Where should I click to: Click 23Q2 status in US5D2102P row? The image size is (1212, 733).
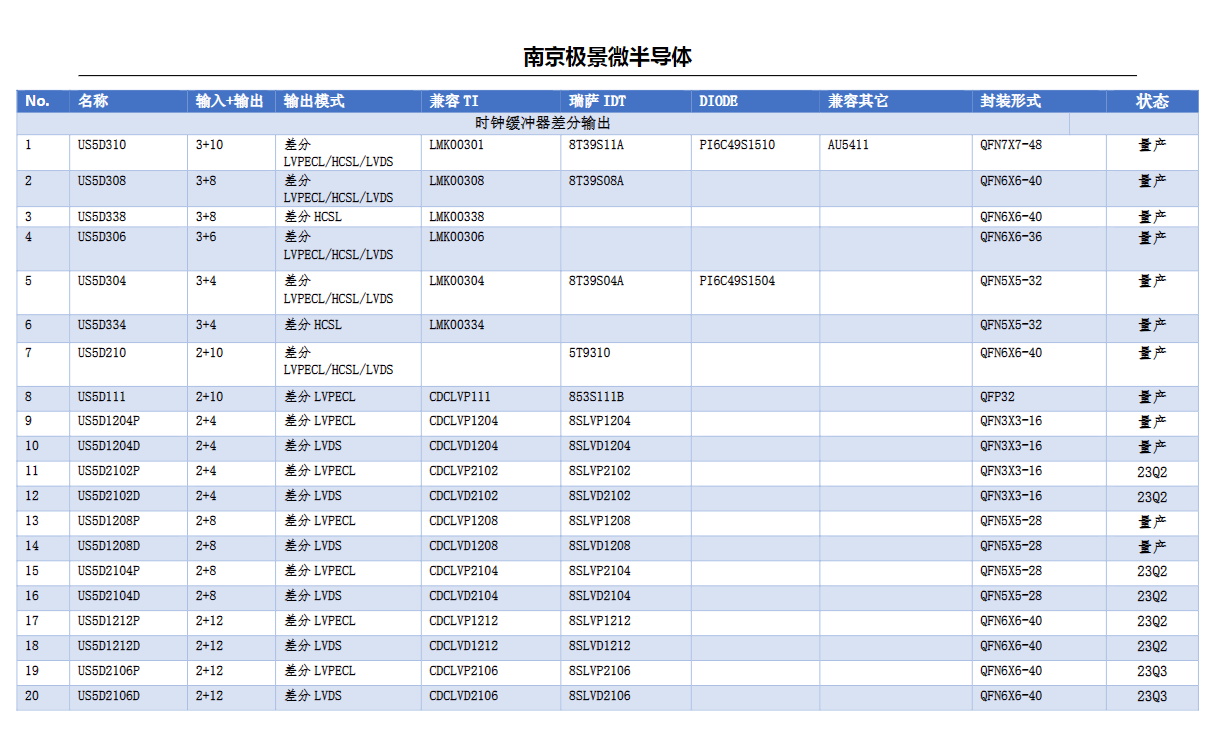point(1152,472)
